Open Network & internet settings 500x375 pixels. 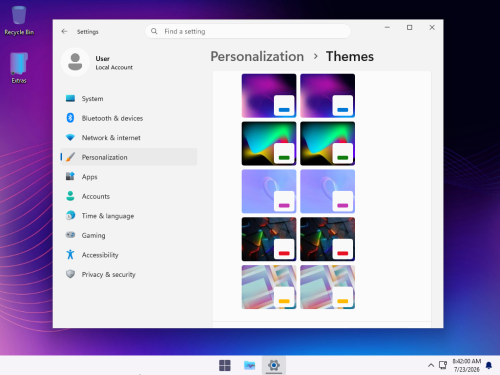click(x=129, y=138)
